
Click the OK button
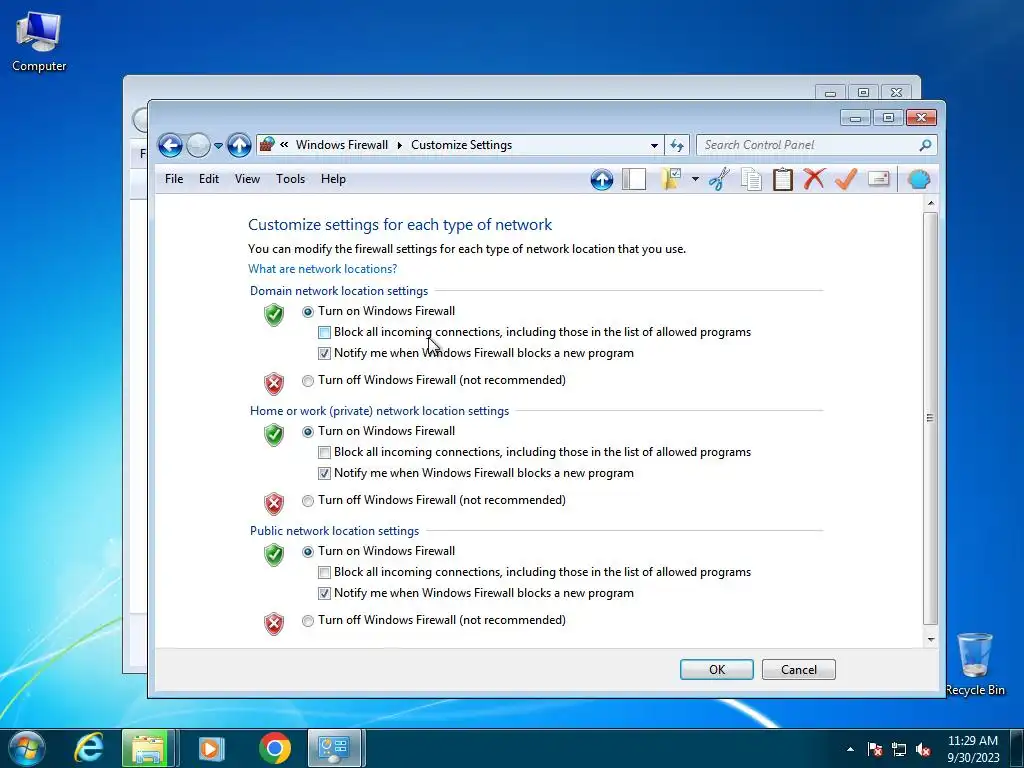[716, 669]
